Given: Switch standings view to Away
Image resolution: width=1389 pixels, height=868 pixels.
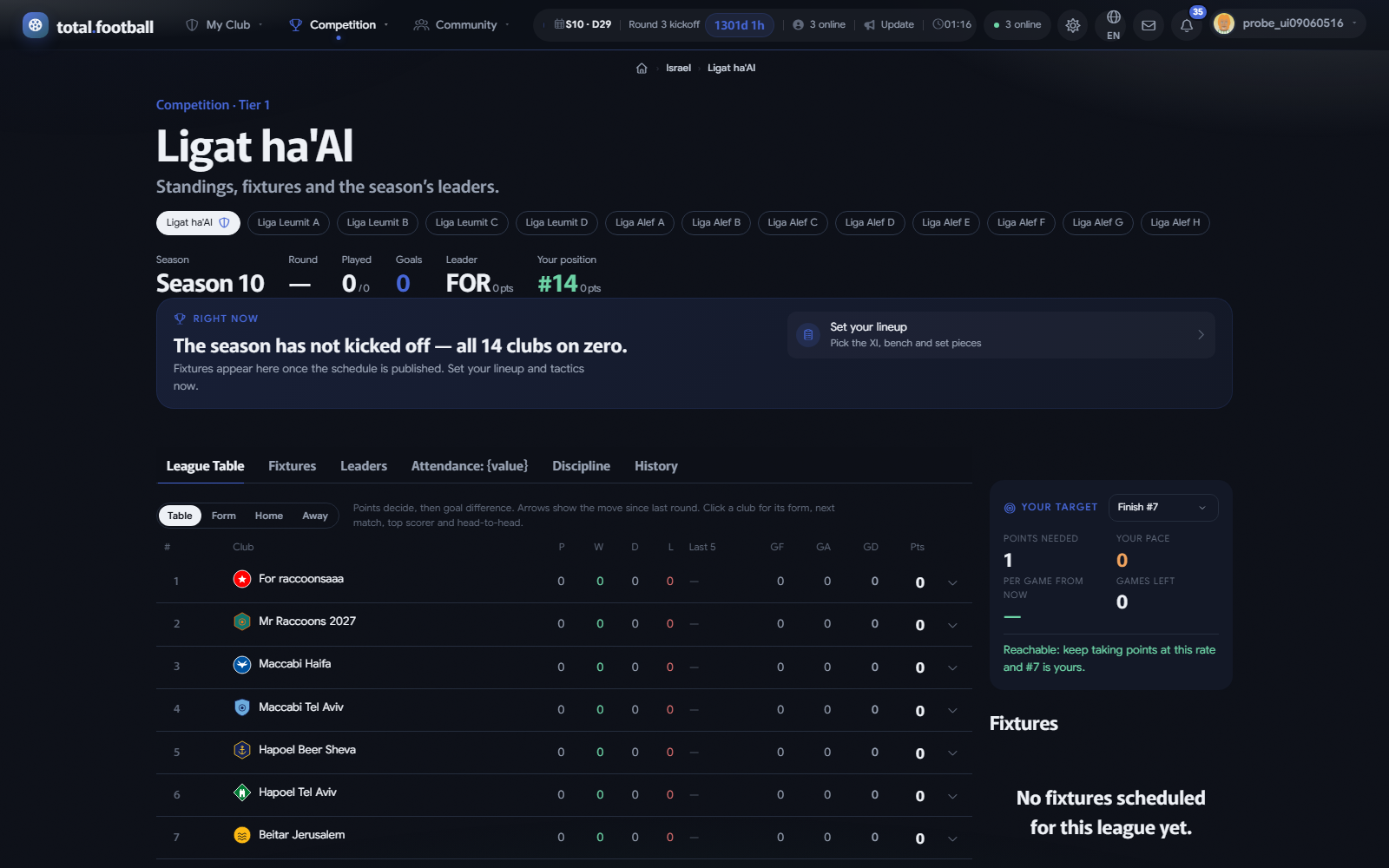Looking at the screenshot, I should pyautogui.click(x=315, y=516).
